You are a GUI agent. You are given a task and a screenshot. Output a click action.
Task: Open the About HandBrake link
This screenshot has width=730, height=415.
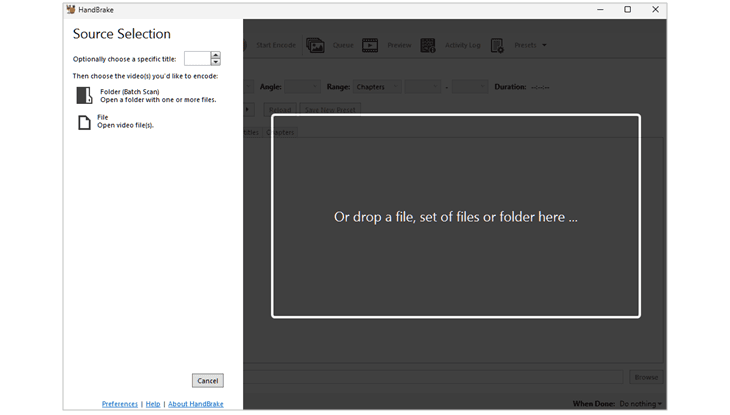pyautogui.click(x=196, y=404)
